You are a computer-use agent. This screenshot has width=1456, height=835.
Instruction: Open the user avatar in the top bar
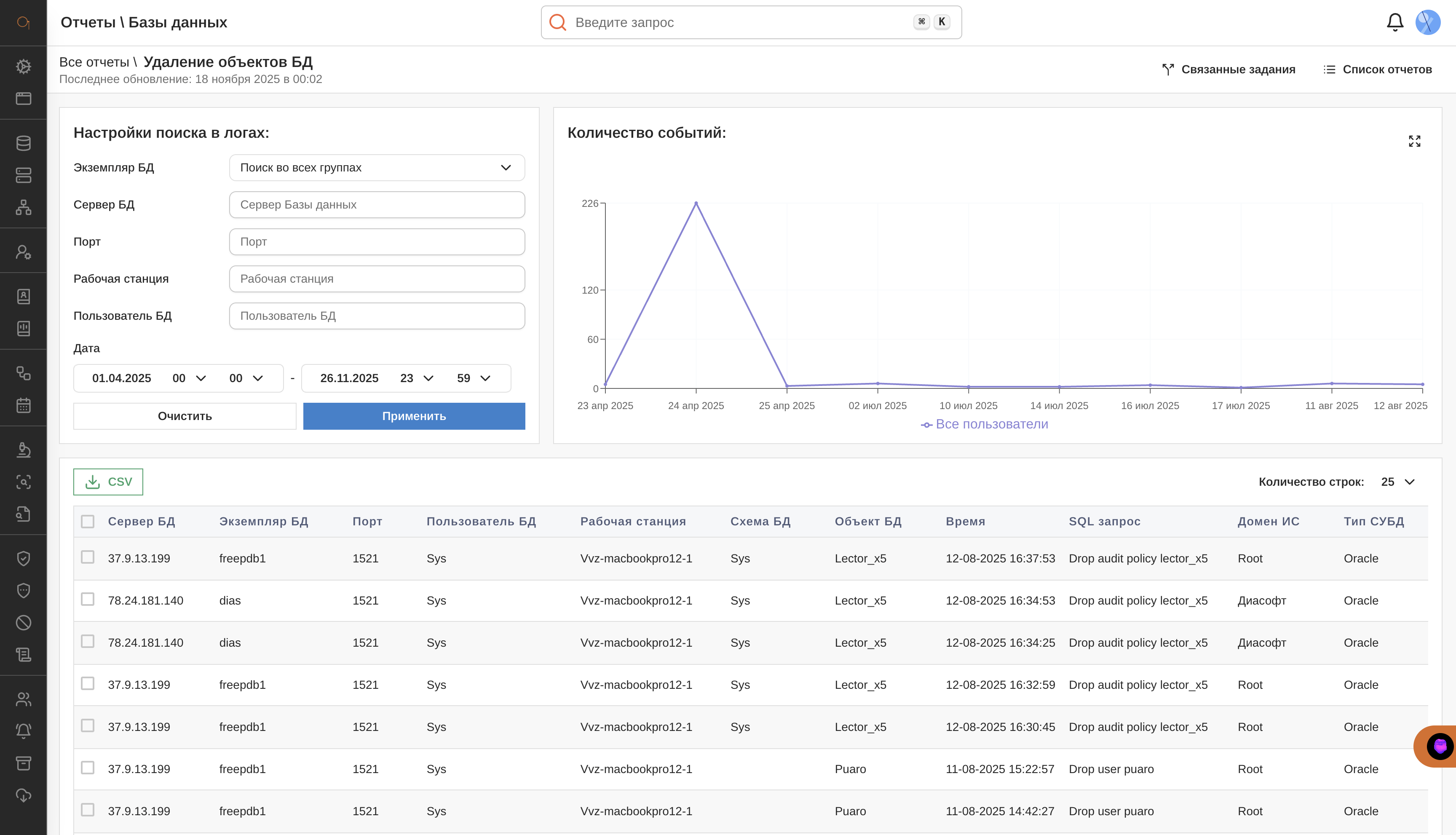(x=1428, y=22)
